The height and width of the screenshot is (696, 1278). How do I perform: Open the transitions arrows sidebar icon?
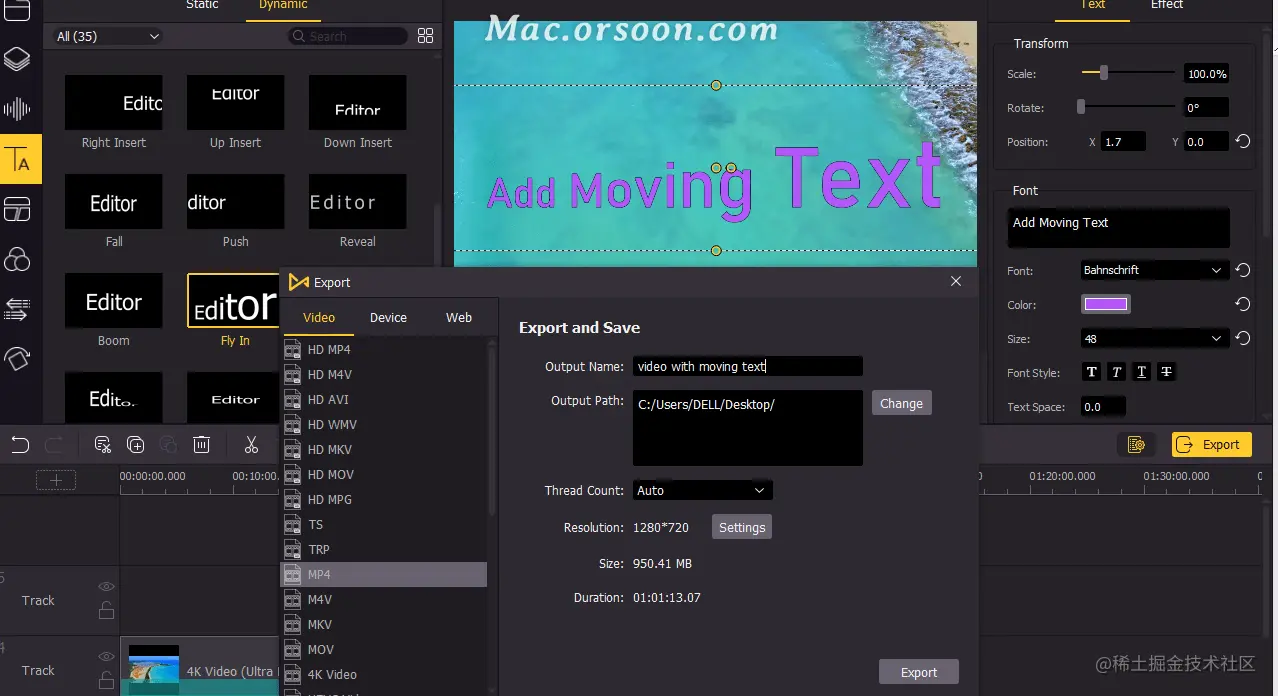coord(17,309)
